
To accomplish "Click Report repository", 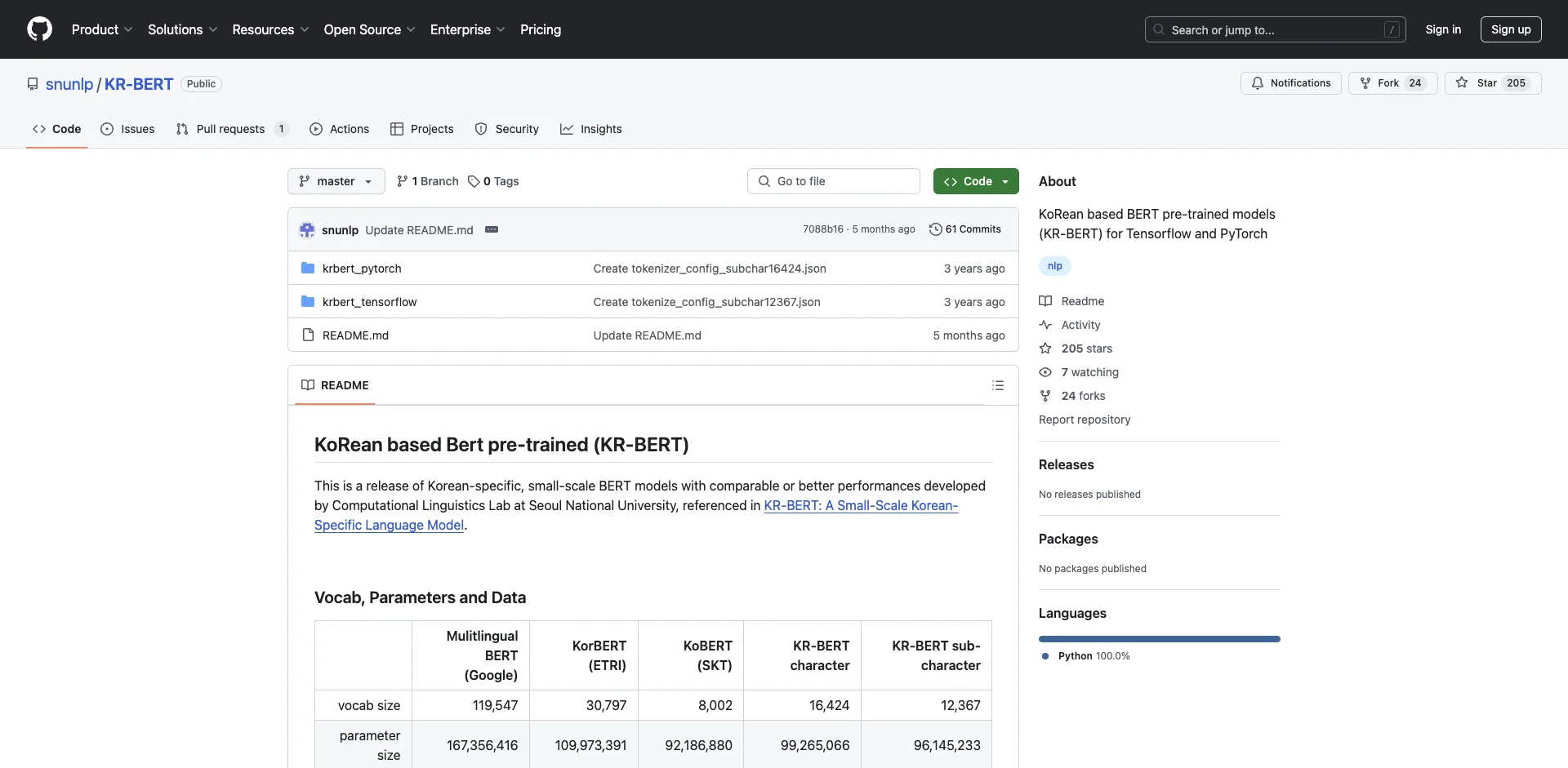I will point(1085,420).
